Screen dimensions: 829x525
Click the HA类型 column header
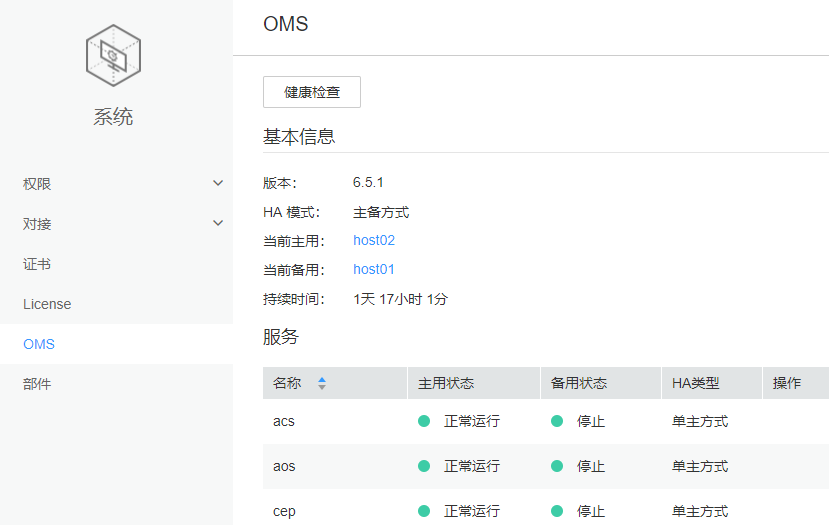click(x=695, y=383)
